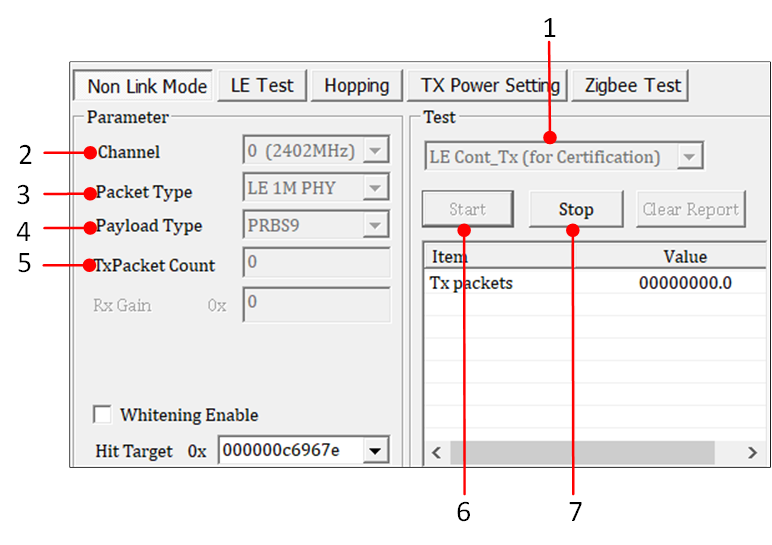The image size is (772, 545).
Task: Expand the Payload Type PRBS9 dropdown
Action: (x=376, y=225)
